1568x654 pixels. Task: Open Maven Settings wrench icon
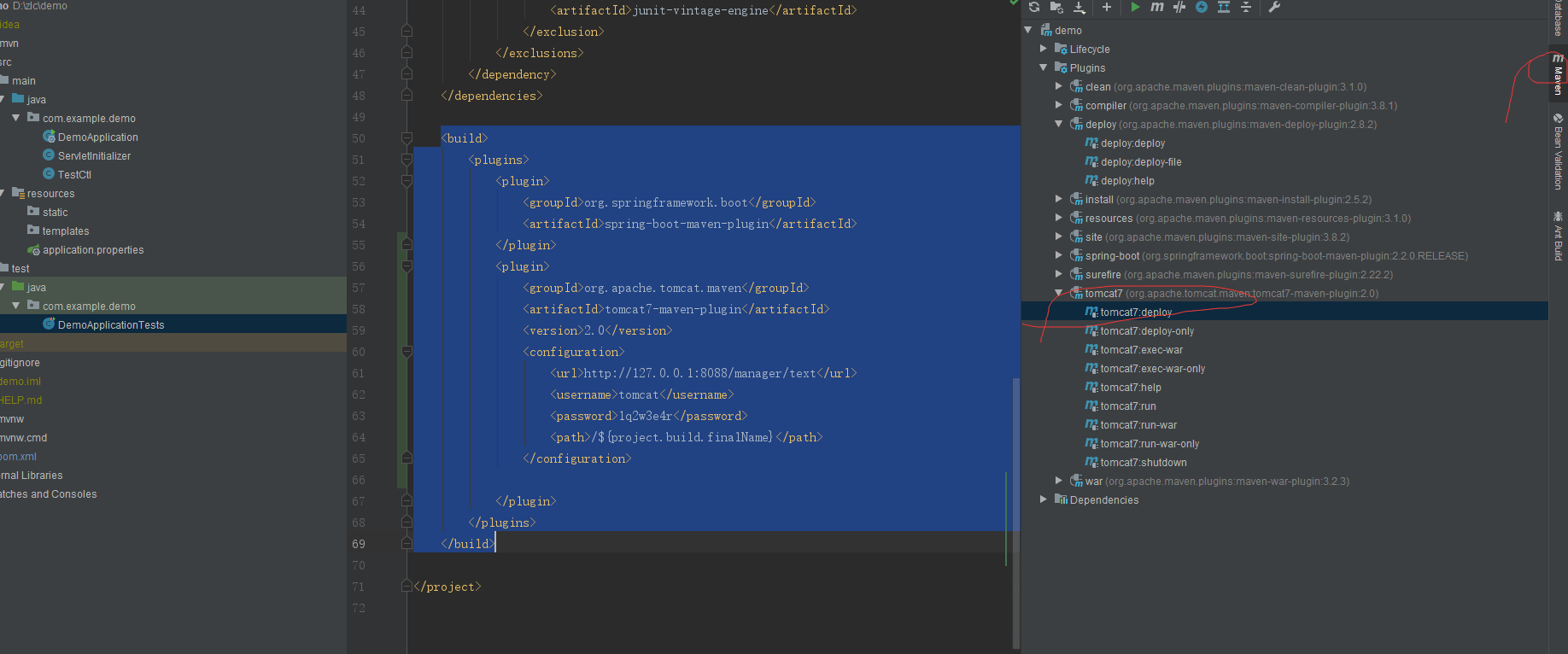pyautogui.click(x=1274, y=8)
